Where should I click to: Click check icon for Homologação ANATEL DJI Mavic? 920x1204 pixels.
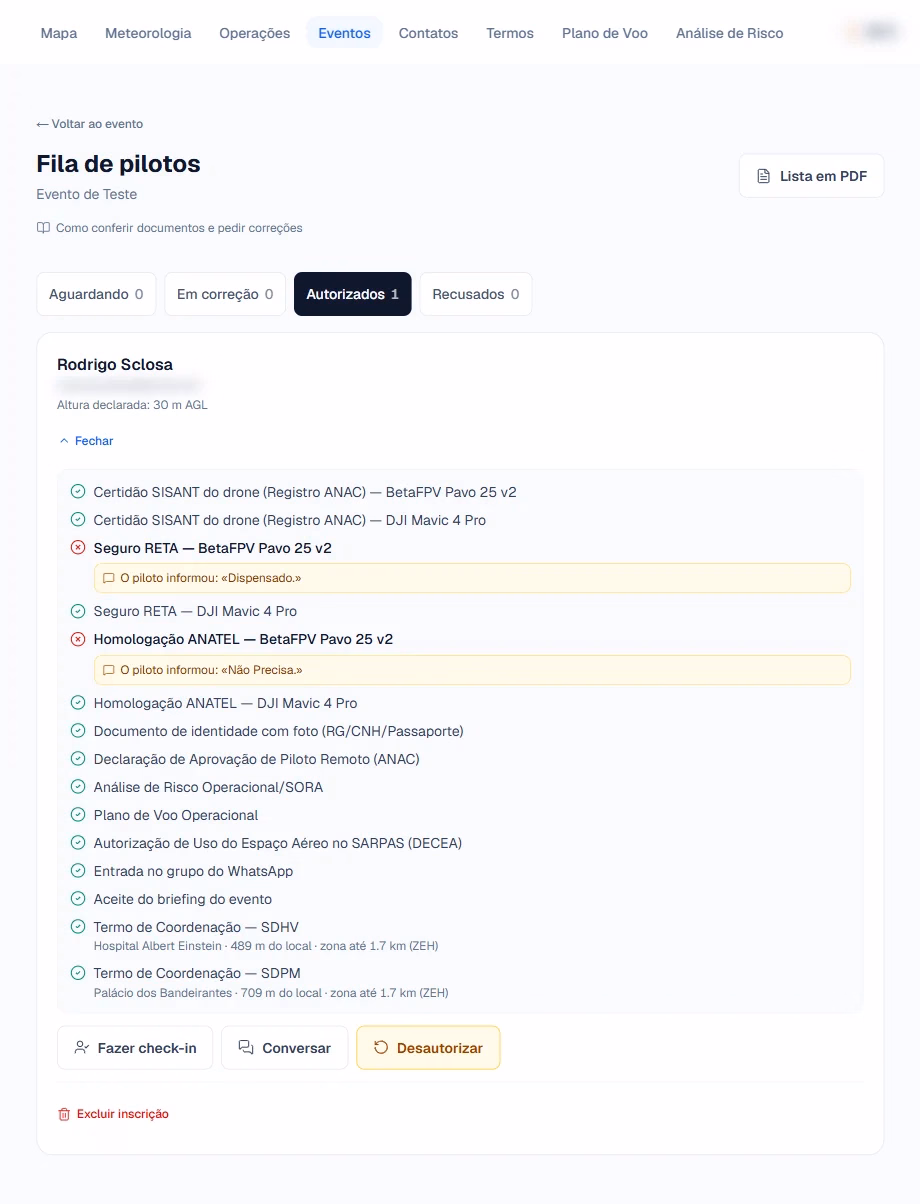(x=78, y=703)
